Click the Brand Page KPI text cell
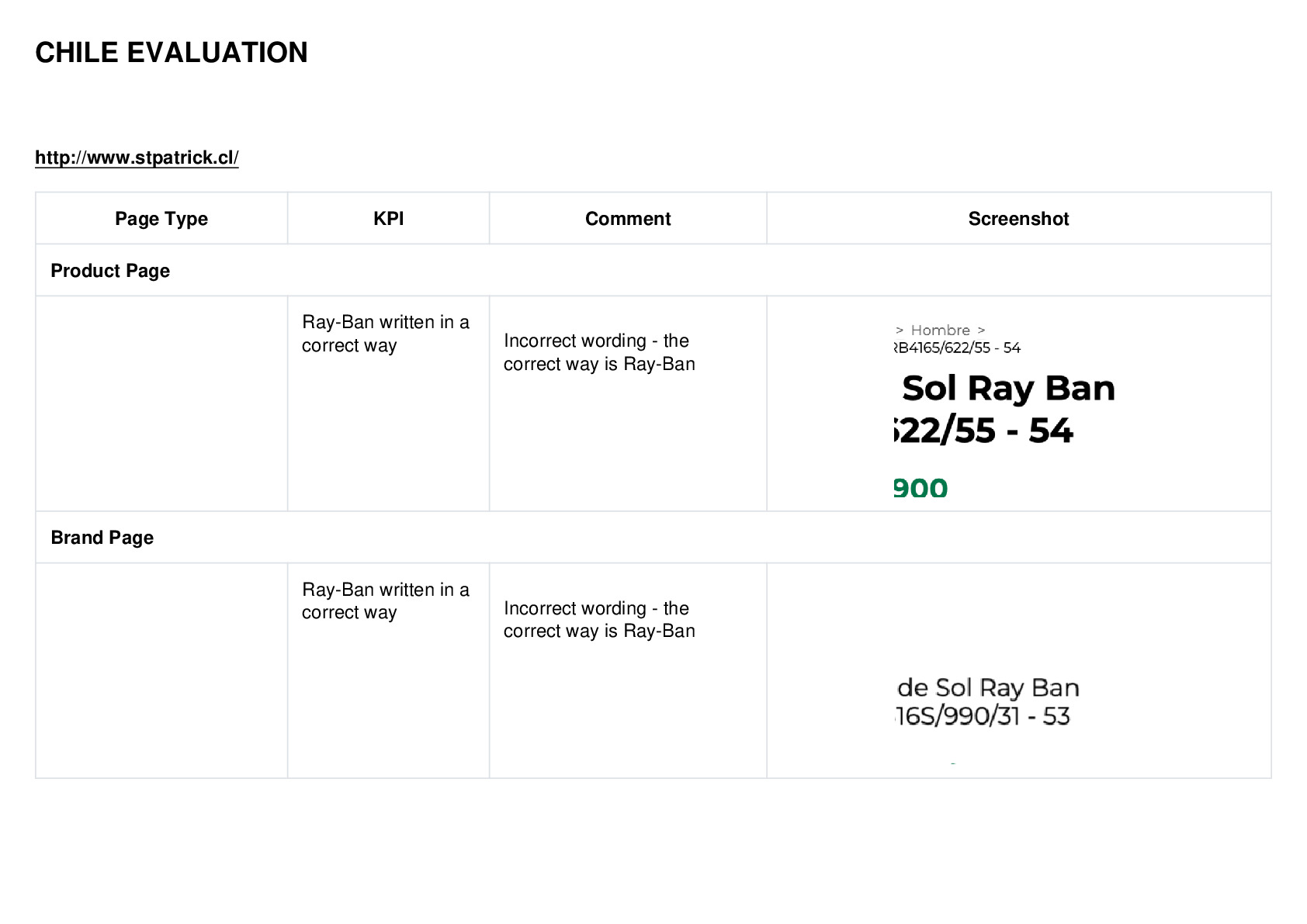The width and height of the screenshot is (1307, 924). tap(386, 600)
